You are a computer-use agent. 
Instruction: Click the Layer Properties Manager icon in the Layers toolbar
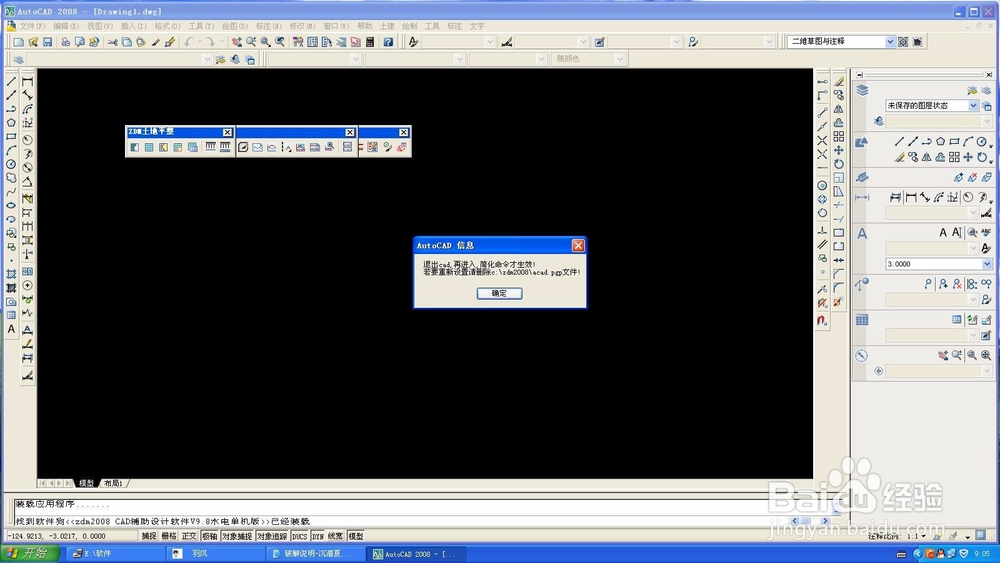(x=18, y=59)
